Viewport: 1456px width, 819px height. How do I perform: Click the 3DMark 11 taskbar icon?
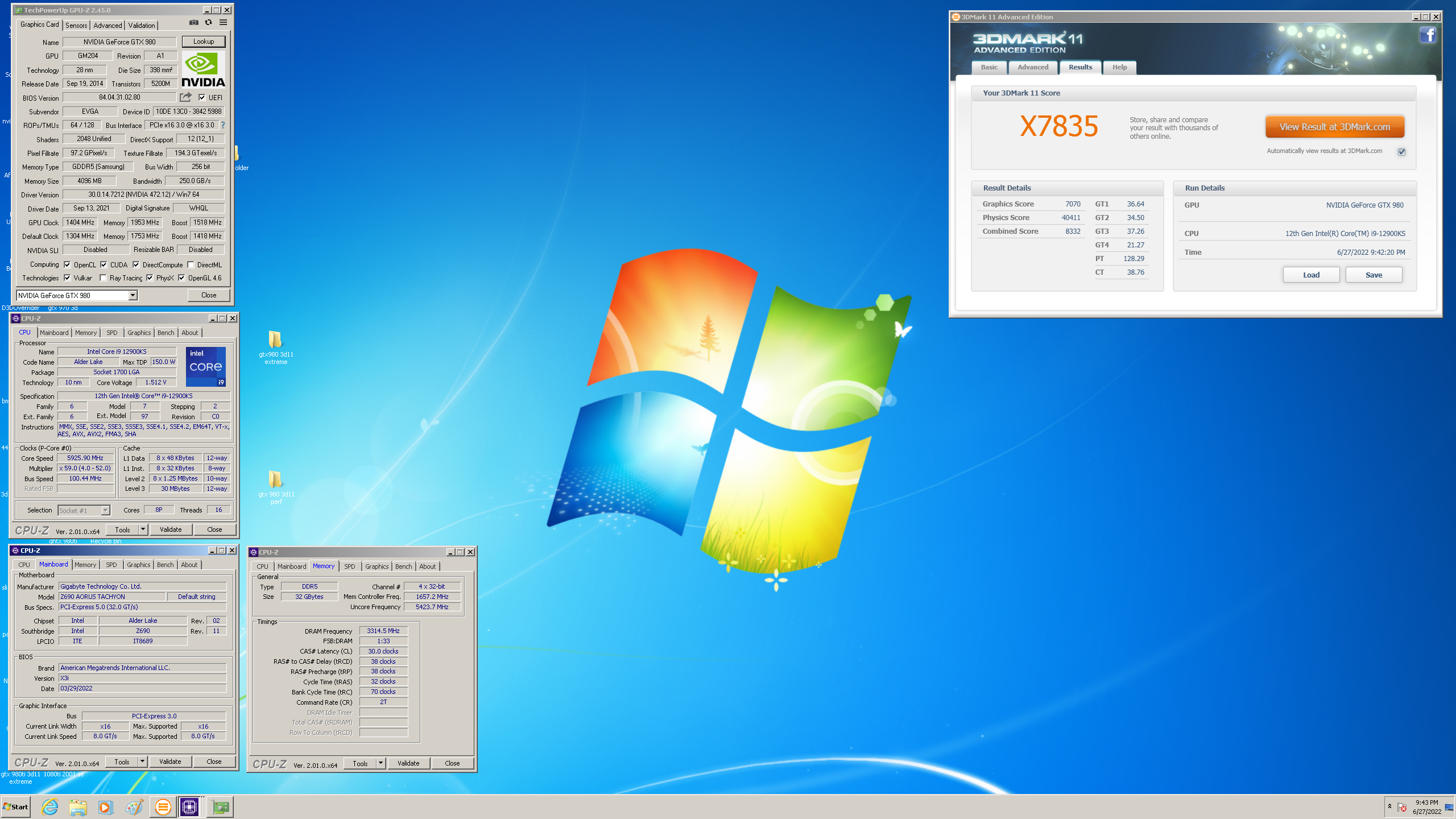pyautogui.click(x=163, y=806)
